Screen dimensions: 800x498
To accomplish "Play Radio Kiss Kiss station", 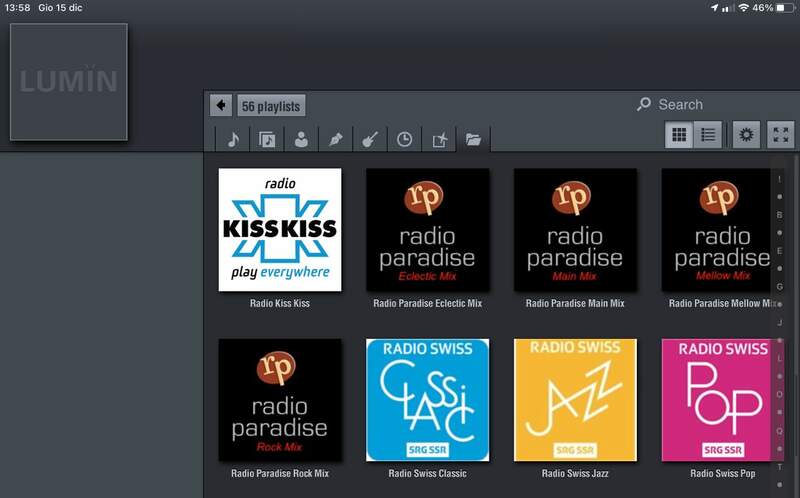I will pos(280,230).
